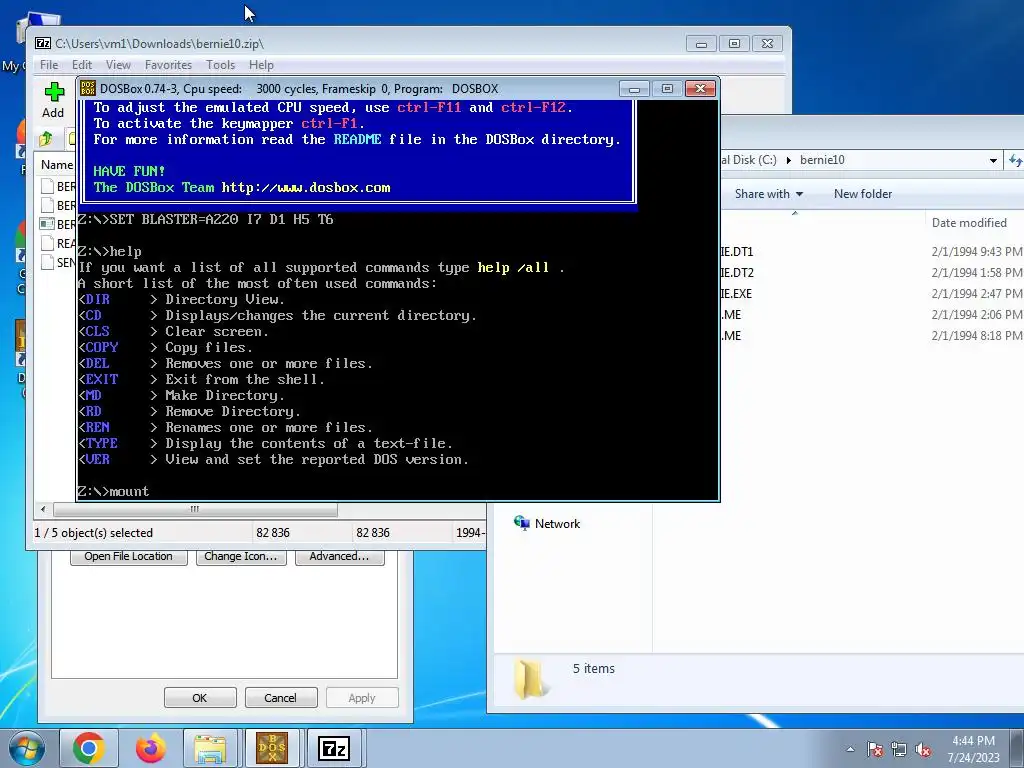1024x768 pixels.
Task: Select selected BER application file in 7-Zip
Action: [57, 224]
